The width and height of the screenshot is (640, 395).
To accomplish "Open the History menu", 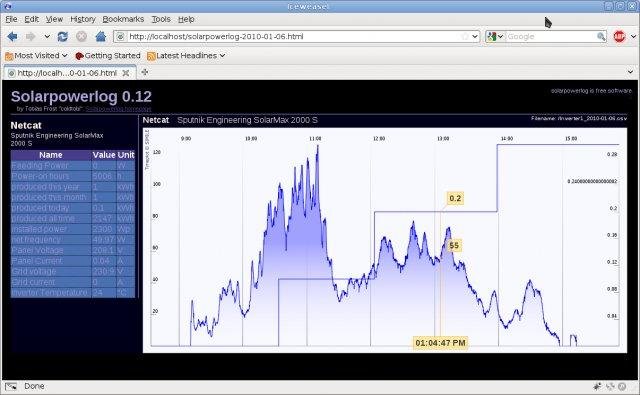I will (83, 19).
